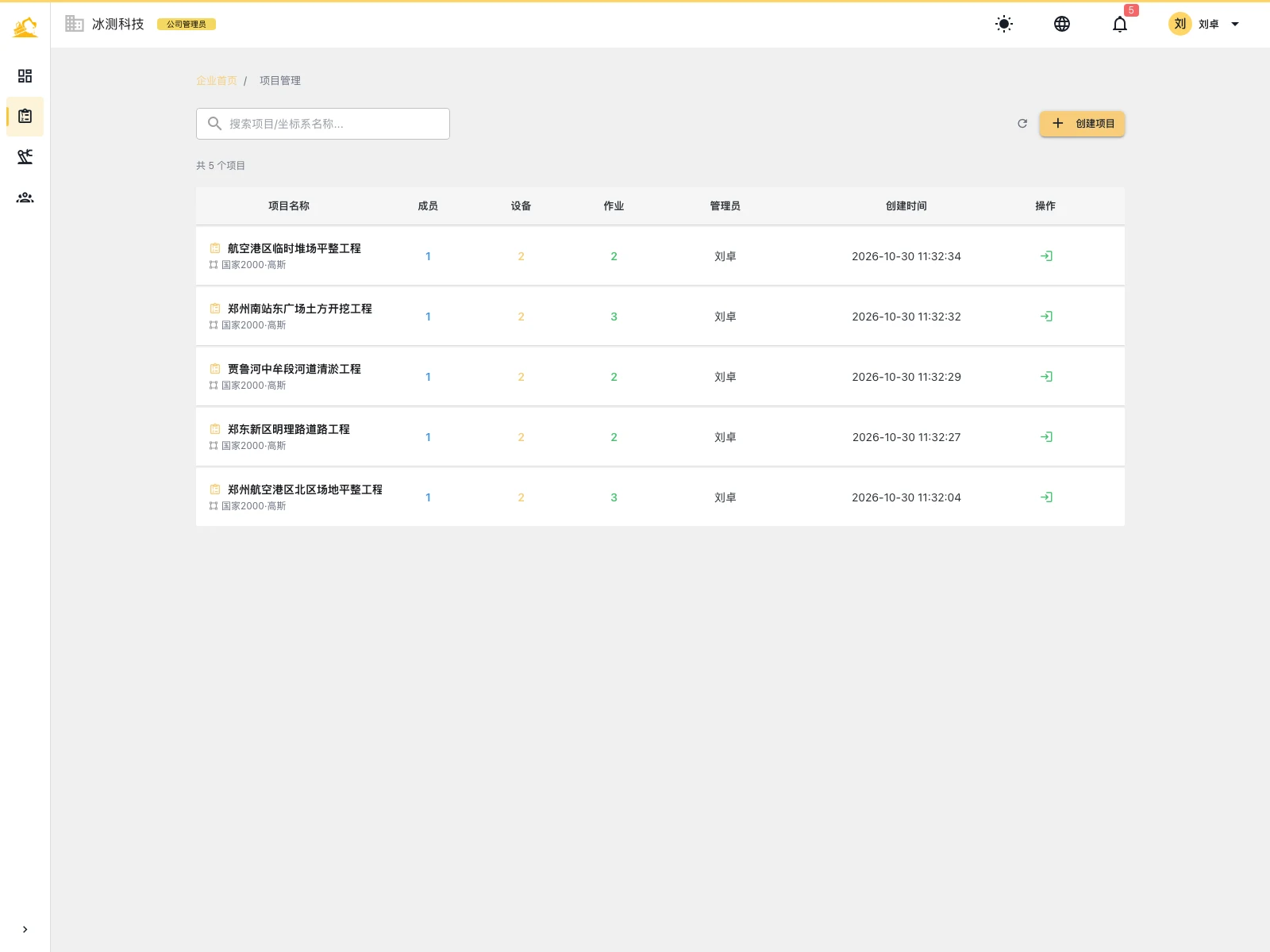Click the 刘 user avatar
The height and width of the screenshot is (952, 1270).
(1180, 24)
